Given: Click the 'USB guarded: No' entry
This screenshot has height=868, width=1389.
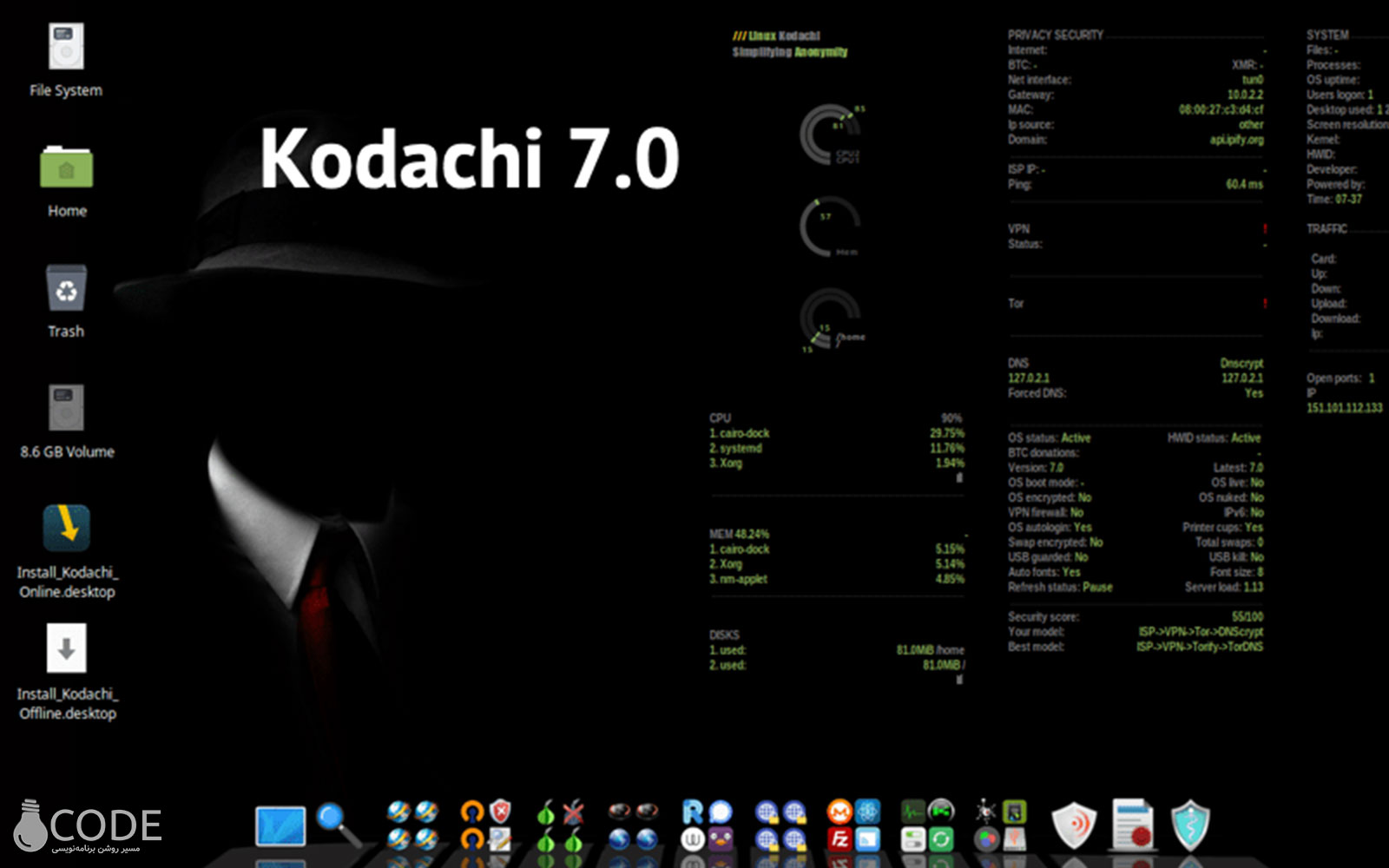Looking at the screenshot, I should [x=1048, y=557].
